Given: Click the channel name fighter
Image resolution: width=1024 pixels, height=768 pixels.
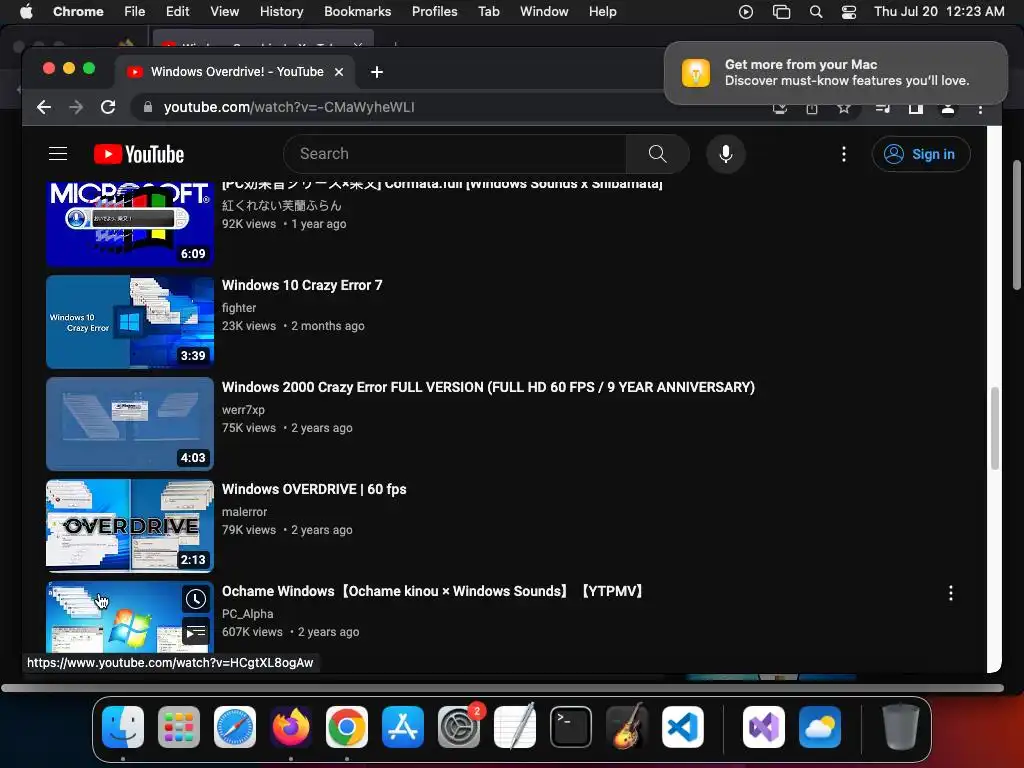Looking at the screenshot, I should [239, 308].
